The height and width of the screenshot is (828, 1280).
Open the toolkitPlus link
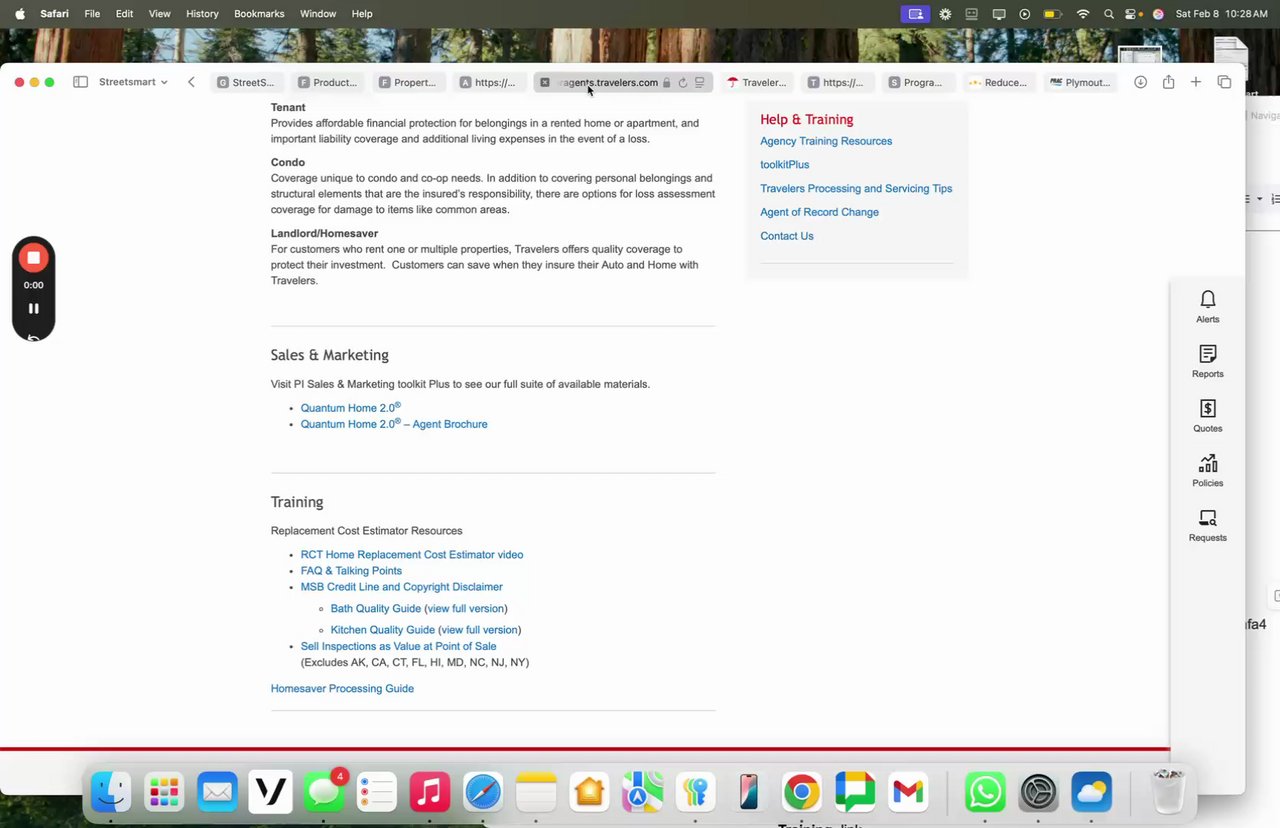[785, 165]
